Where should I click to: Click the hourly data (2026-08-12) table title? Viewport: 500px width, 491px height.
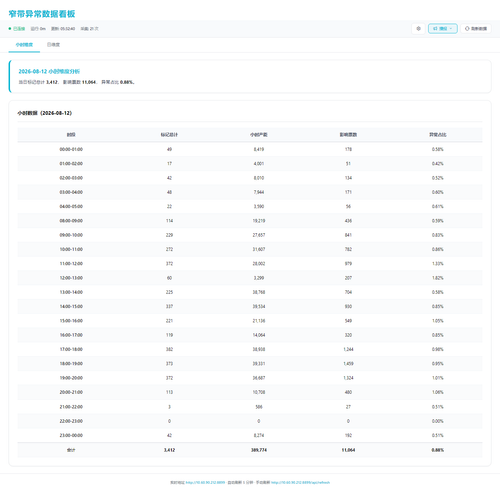point(45,113)
